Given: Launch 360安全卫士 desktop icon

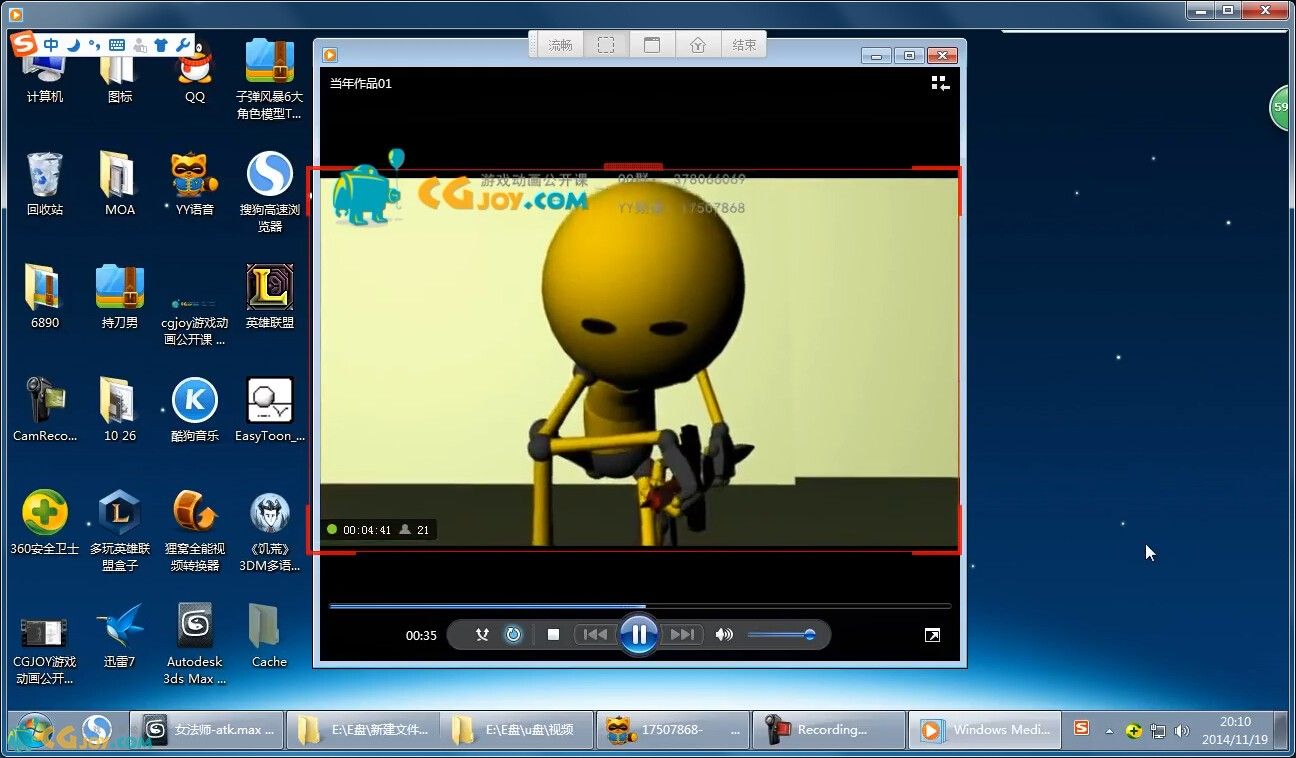Looking at the screenshot, I should [45, 523].
